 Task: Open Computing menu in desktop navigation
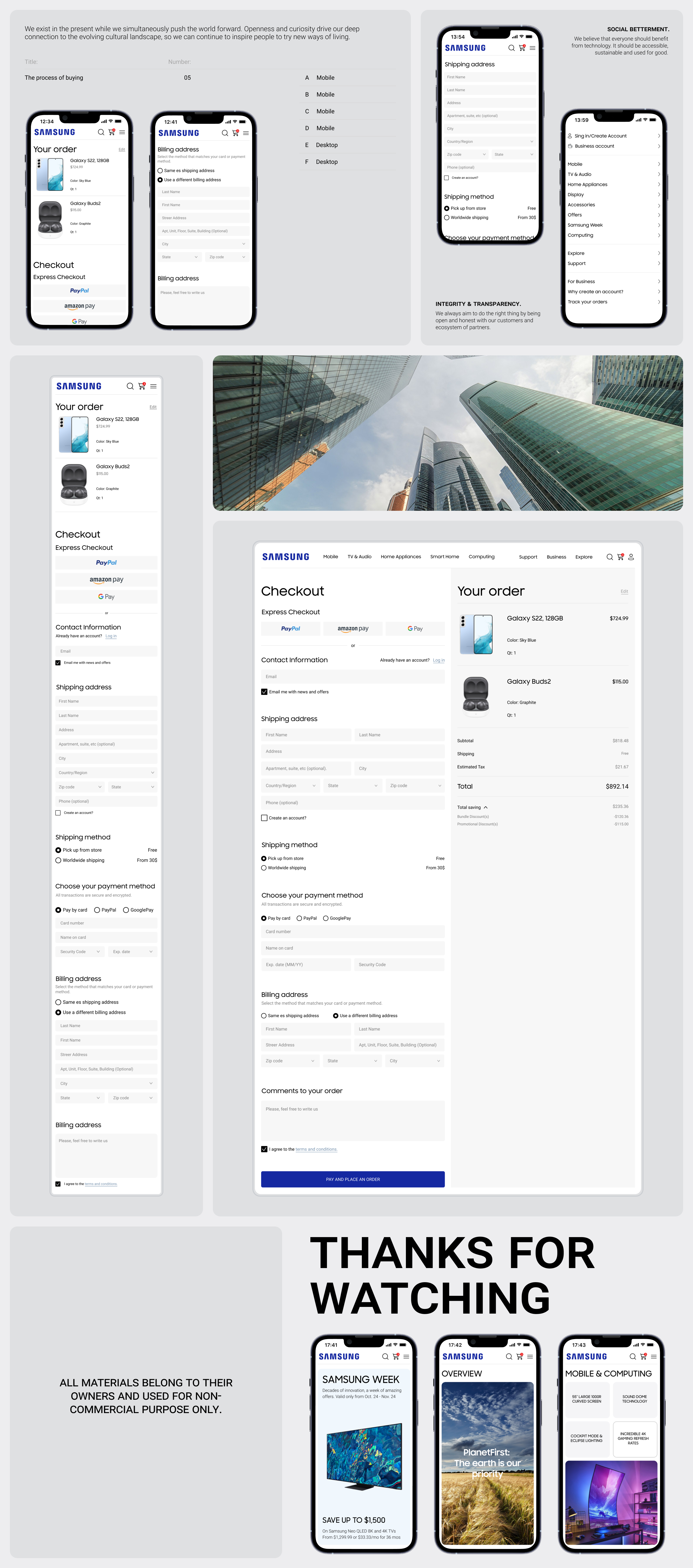pos(481,557)
